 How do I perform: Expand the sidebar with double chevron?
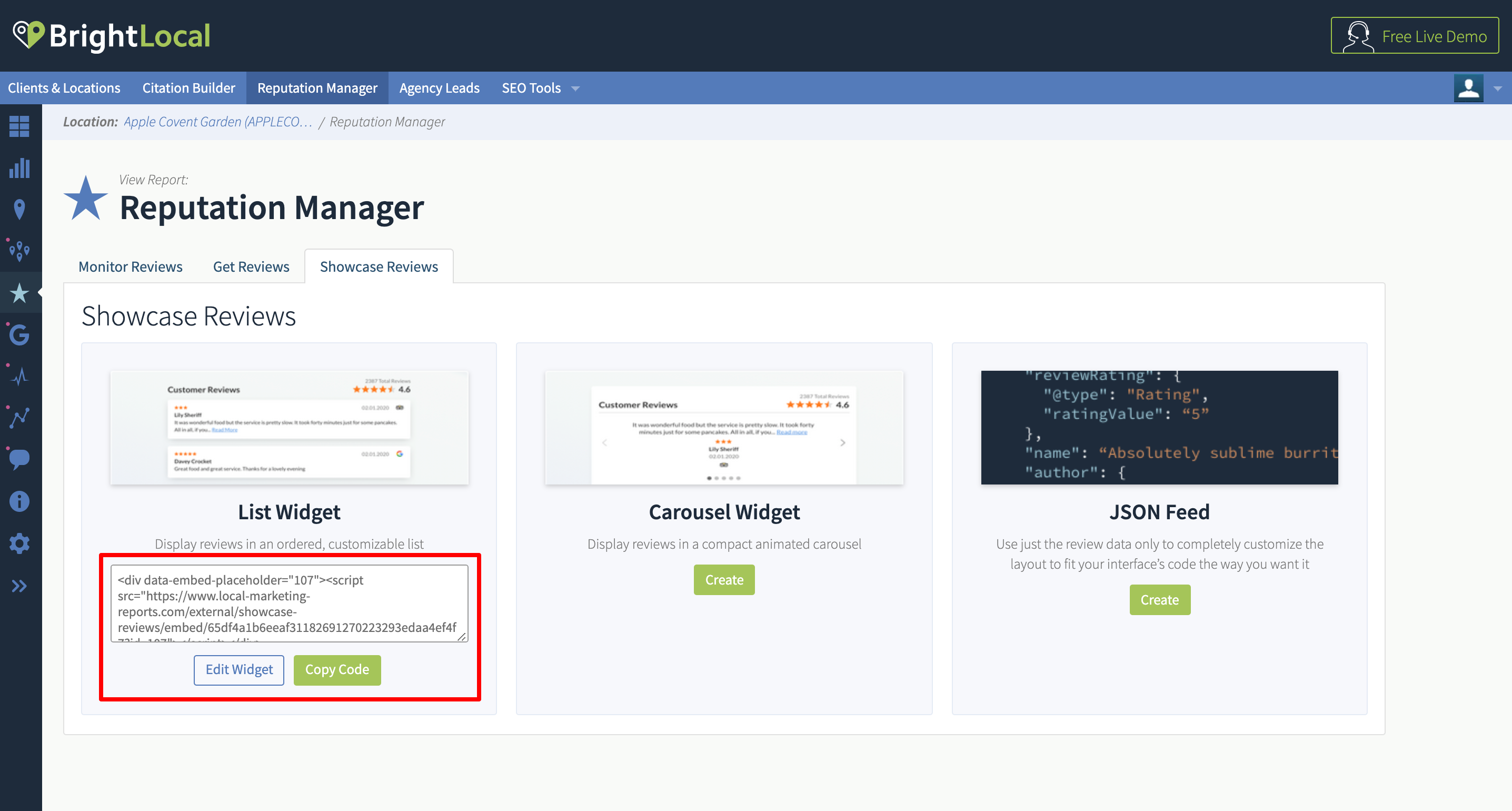click(x=19, y=586)
